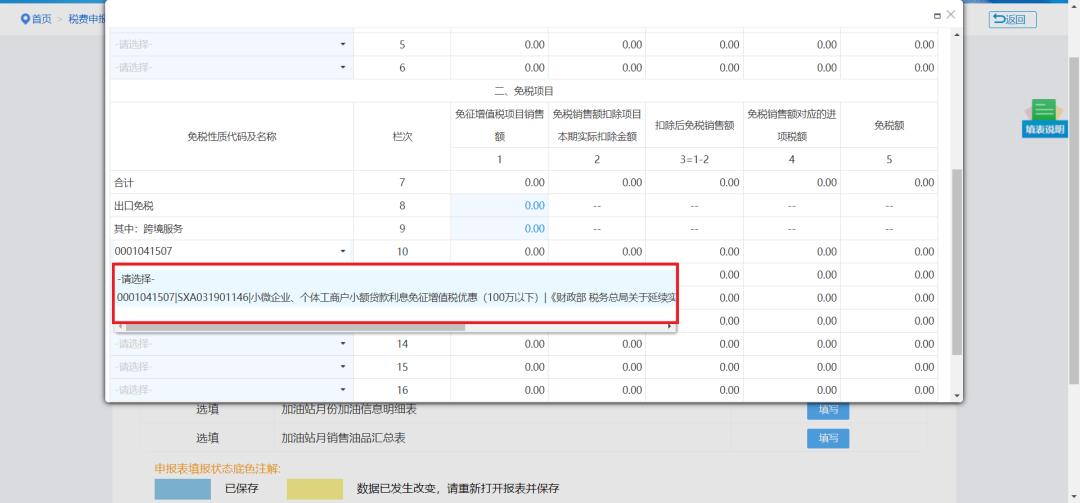Open the row 6 -请选择- dropdown
The height and width of the screenshot is (503, 1080).
coord(231,68)
